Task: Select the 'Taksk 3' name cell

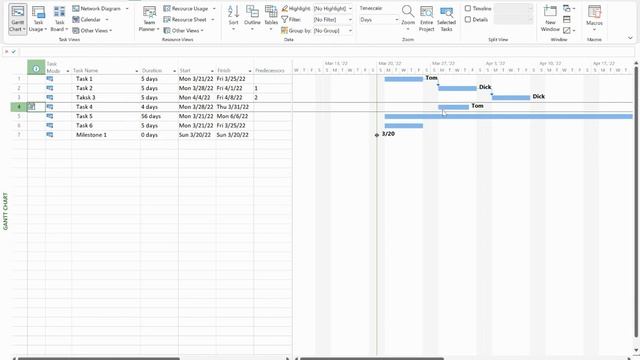Action: click(106, 98)
